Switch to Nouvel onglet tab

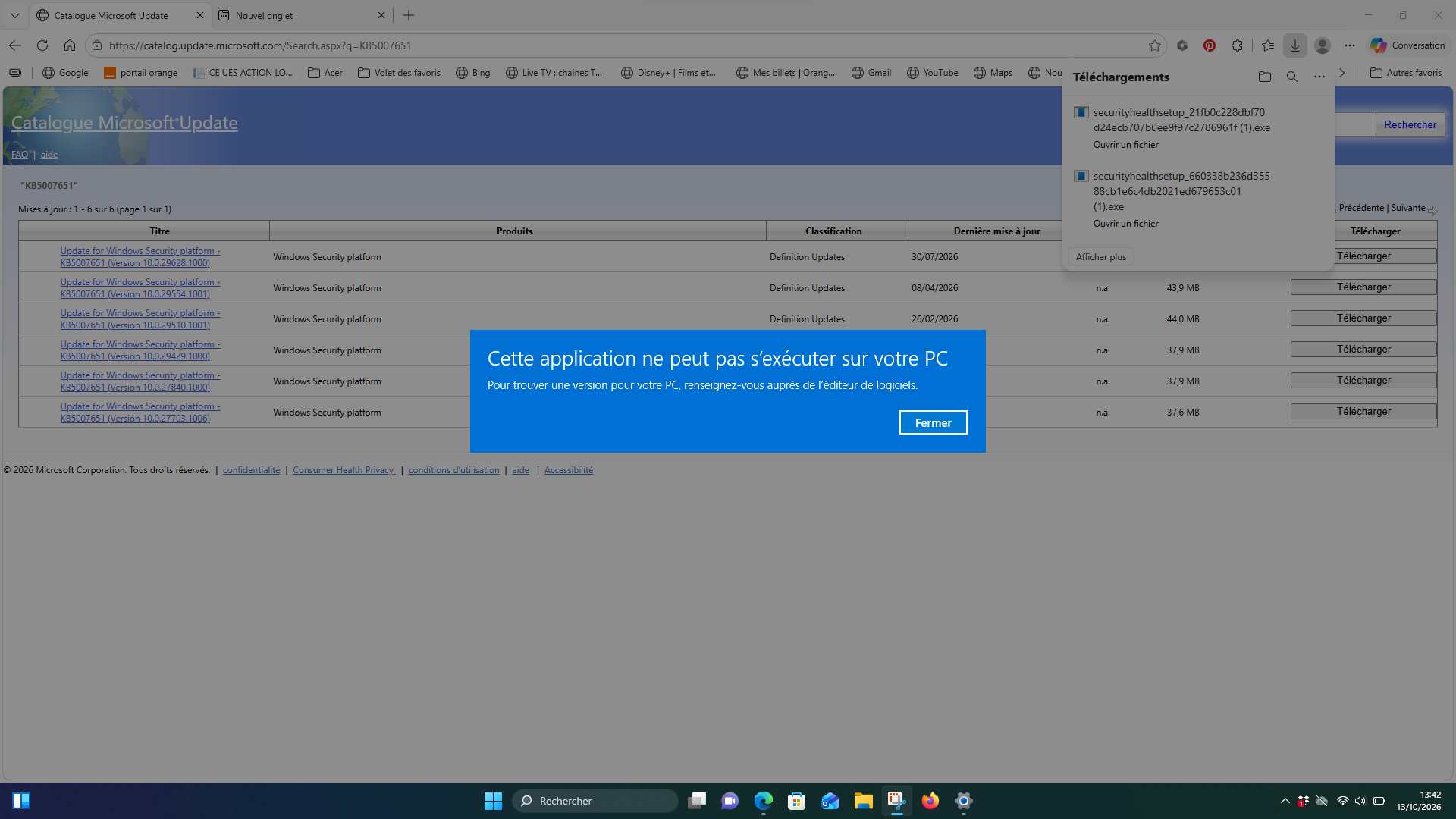(302, 15)
